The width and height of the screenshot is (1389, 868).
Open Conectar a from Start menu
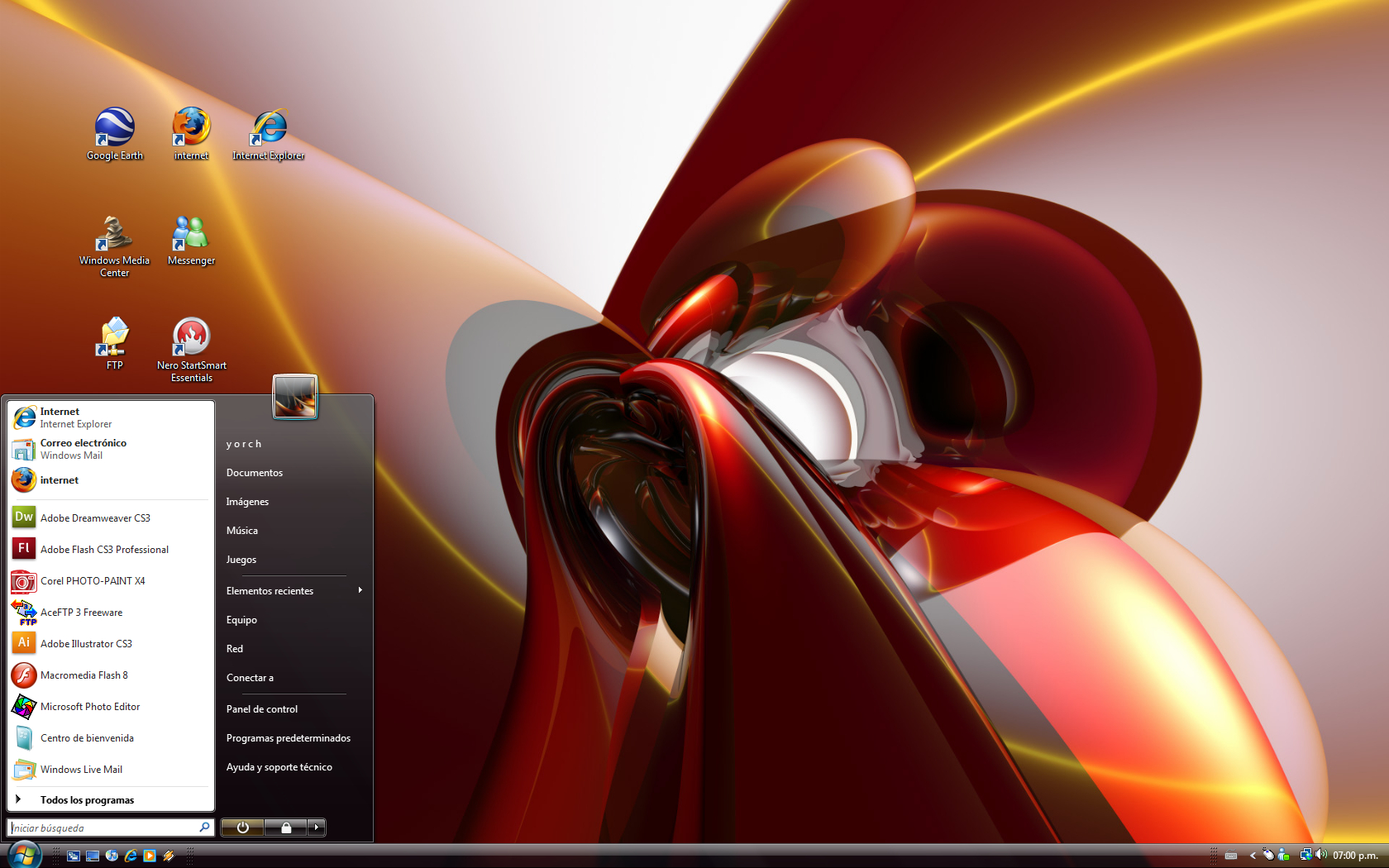pyautogui.click(x=250, y=678)
